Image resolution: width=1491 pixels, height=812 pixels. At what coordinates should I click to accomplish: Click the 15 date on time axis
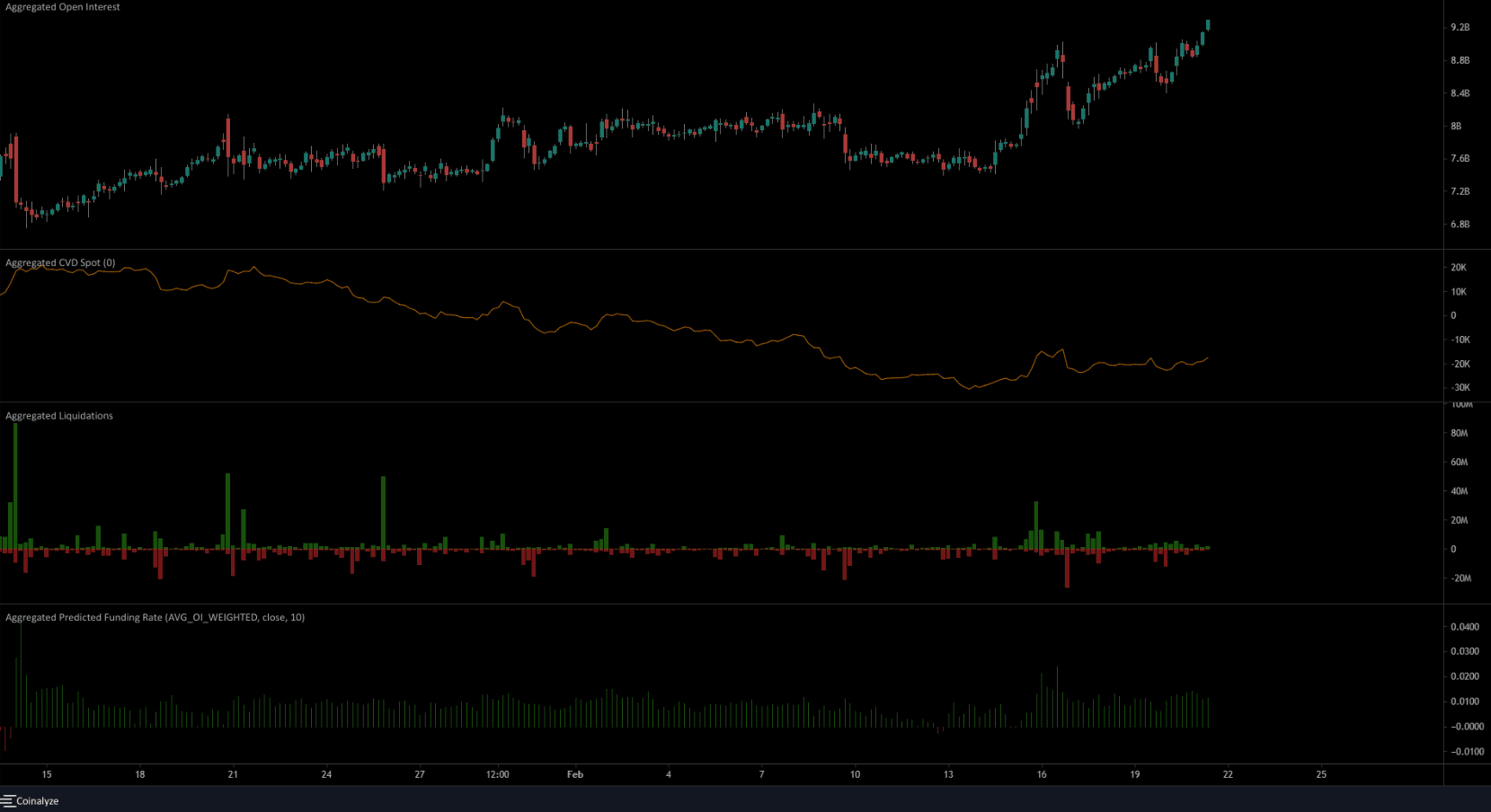(x=47, y=774)
